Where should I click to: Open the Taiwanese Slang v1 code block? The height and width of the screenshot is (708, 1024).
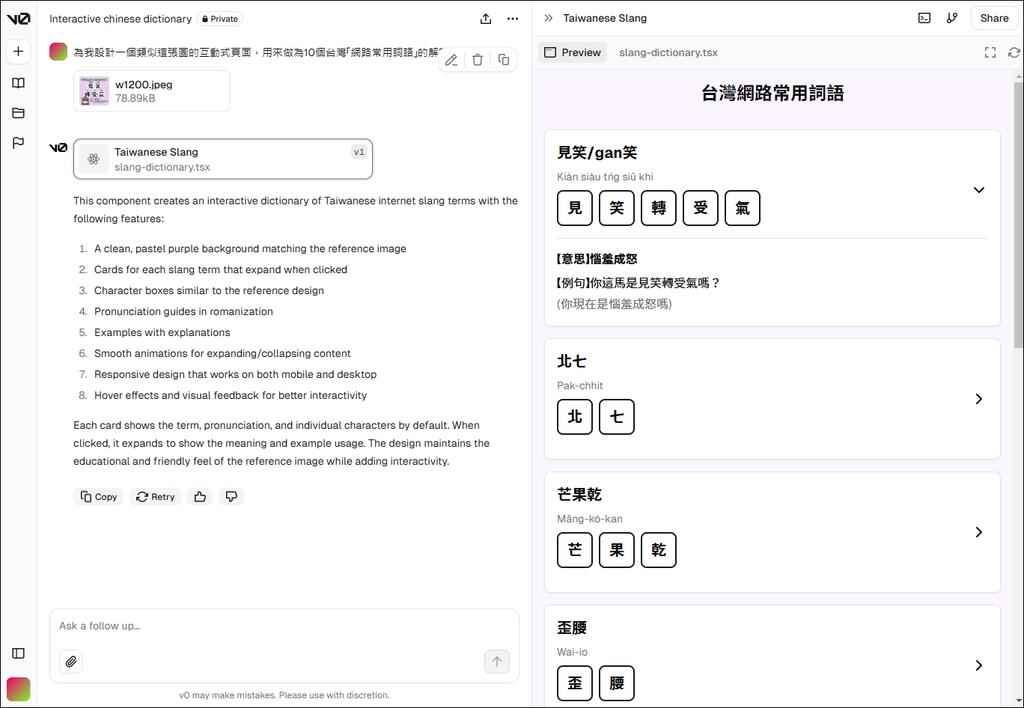click(x=223, y=159)
